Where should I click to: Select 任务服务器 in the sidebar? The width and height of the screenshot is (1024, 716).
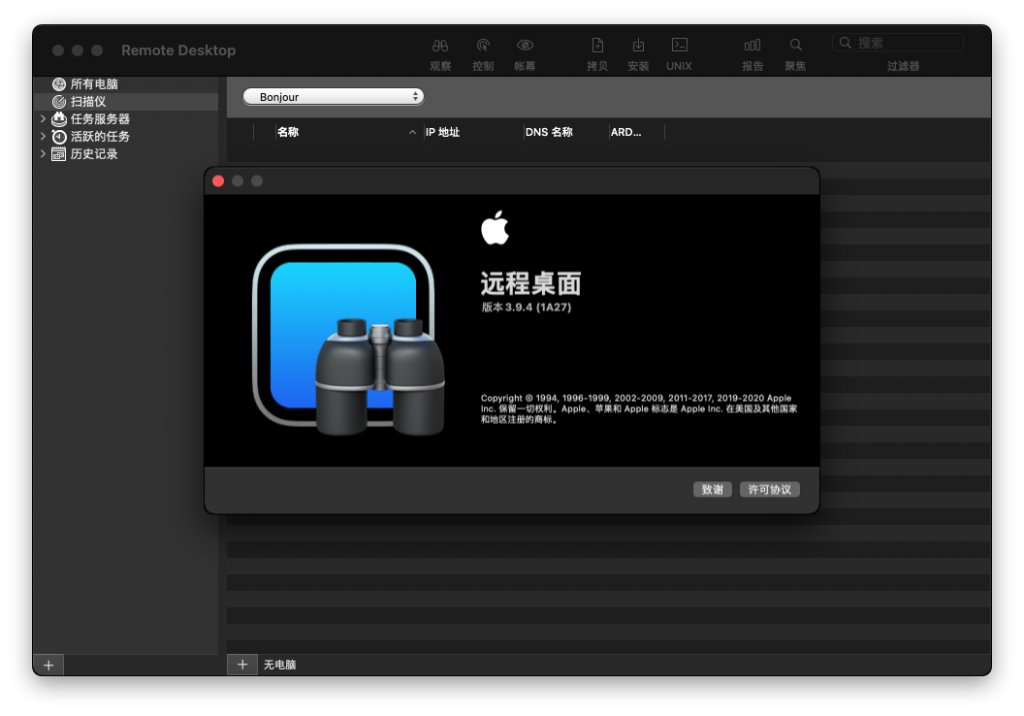(125, 119)
